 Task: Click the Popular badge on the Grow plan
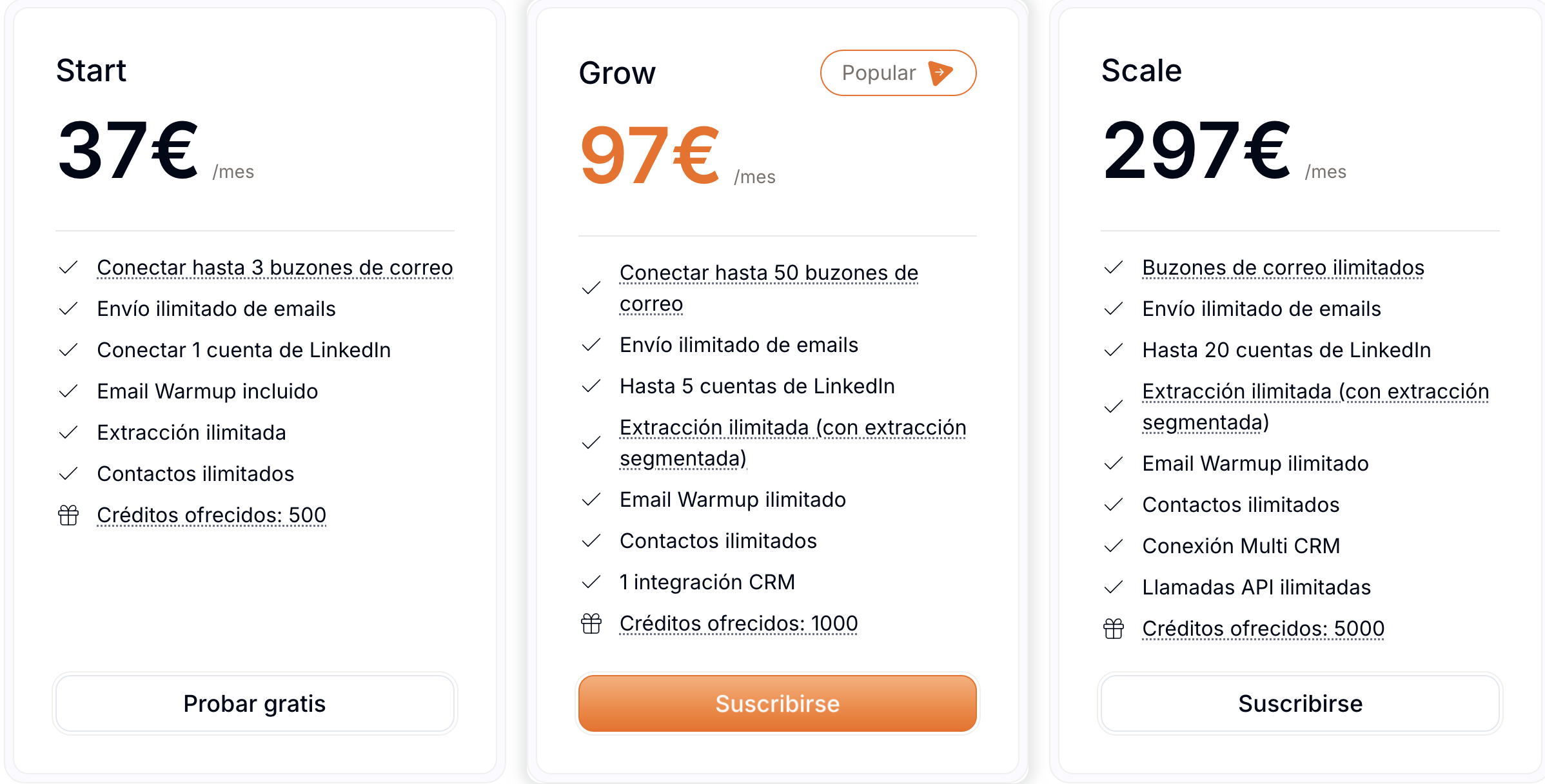(898, 73)
